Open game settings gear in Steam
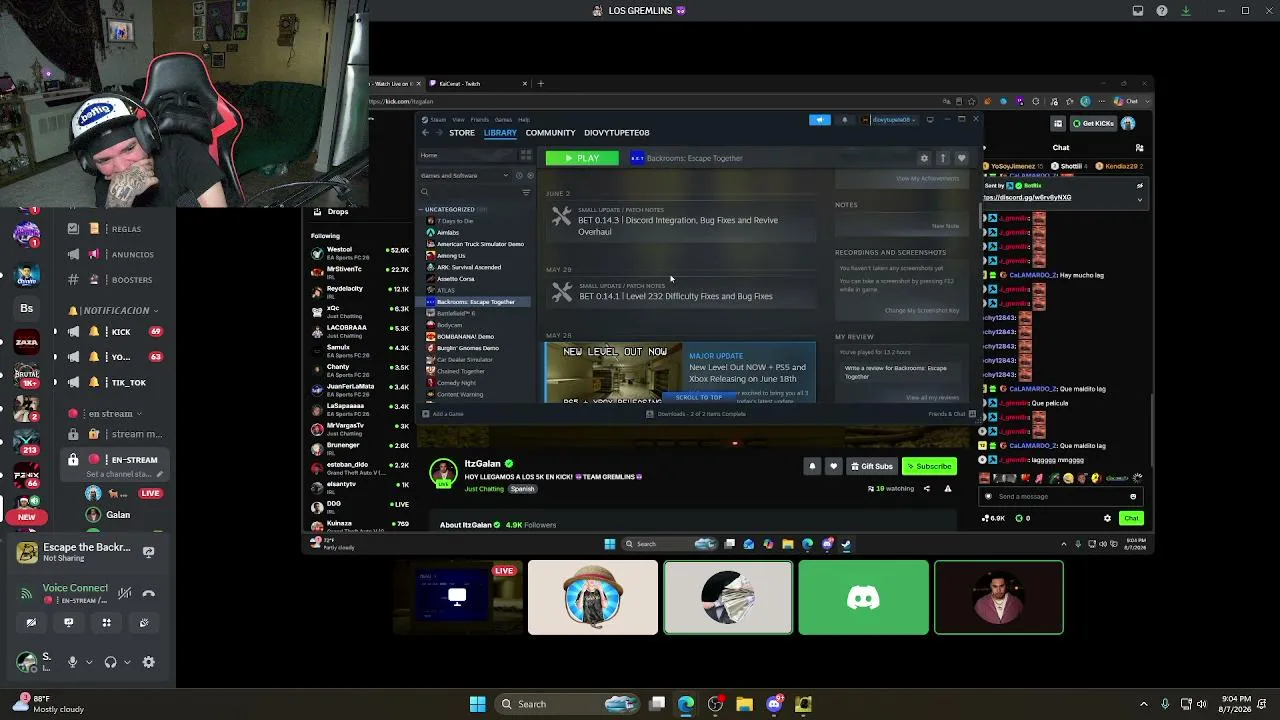 tap(924, 158)
